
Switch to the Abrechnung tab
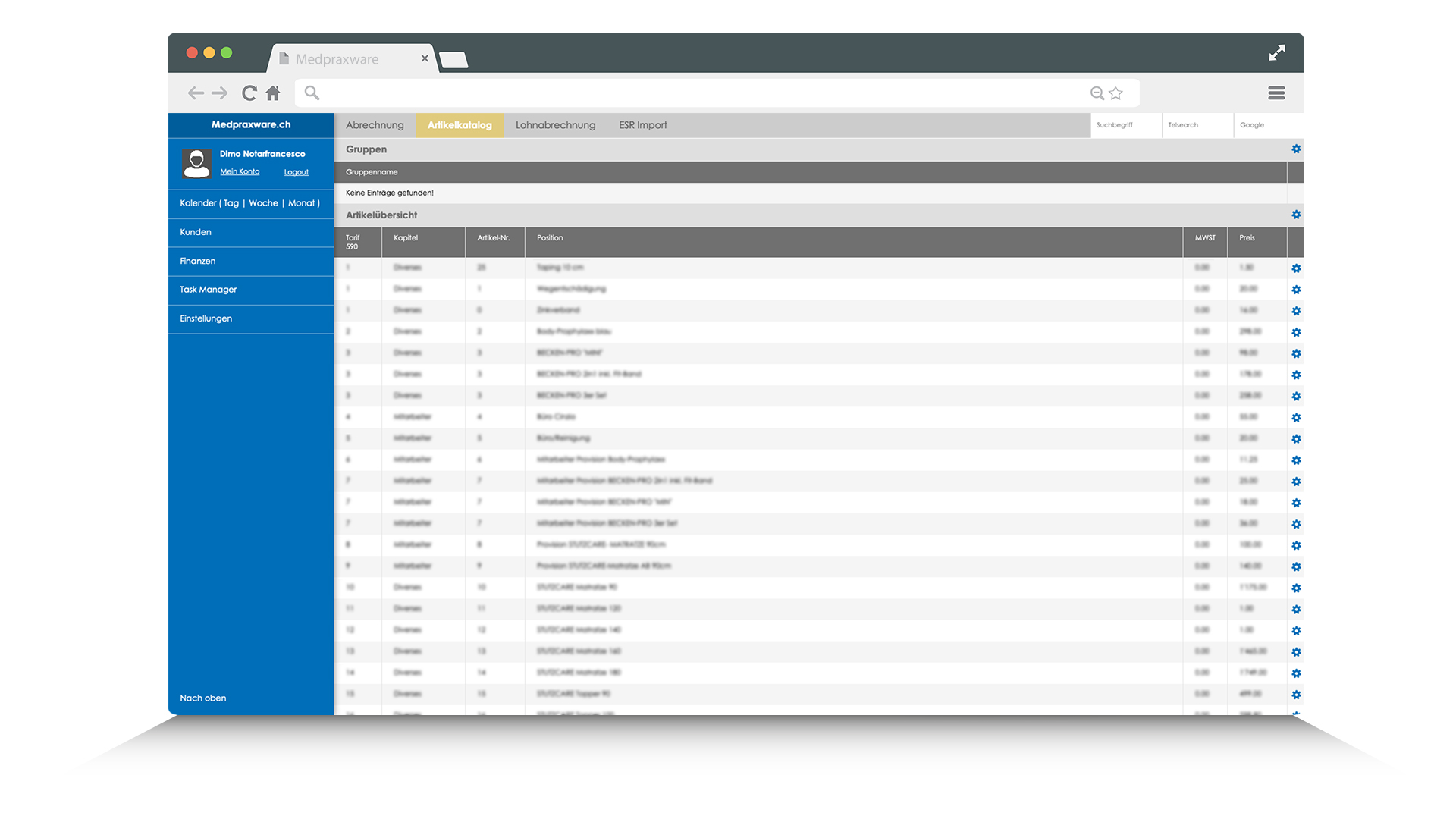tap(374, 124)
